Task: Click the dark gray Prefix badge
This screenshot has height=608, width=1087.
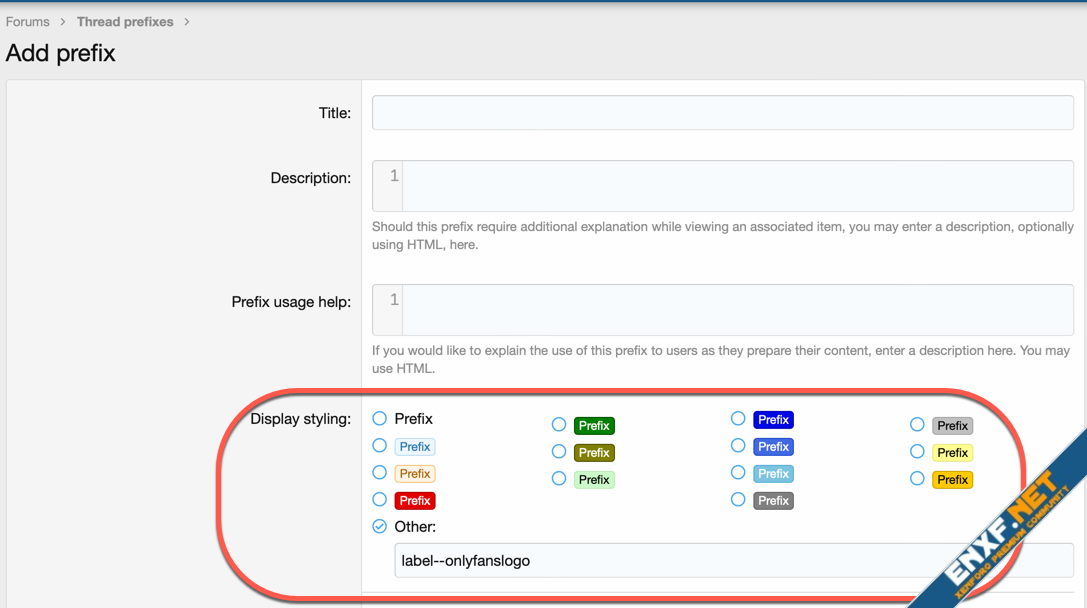Action: (x=773, y=500)
